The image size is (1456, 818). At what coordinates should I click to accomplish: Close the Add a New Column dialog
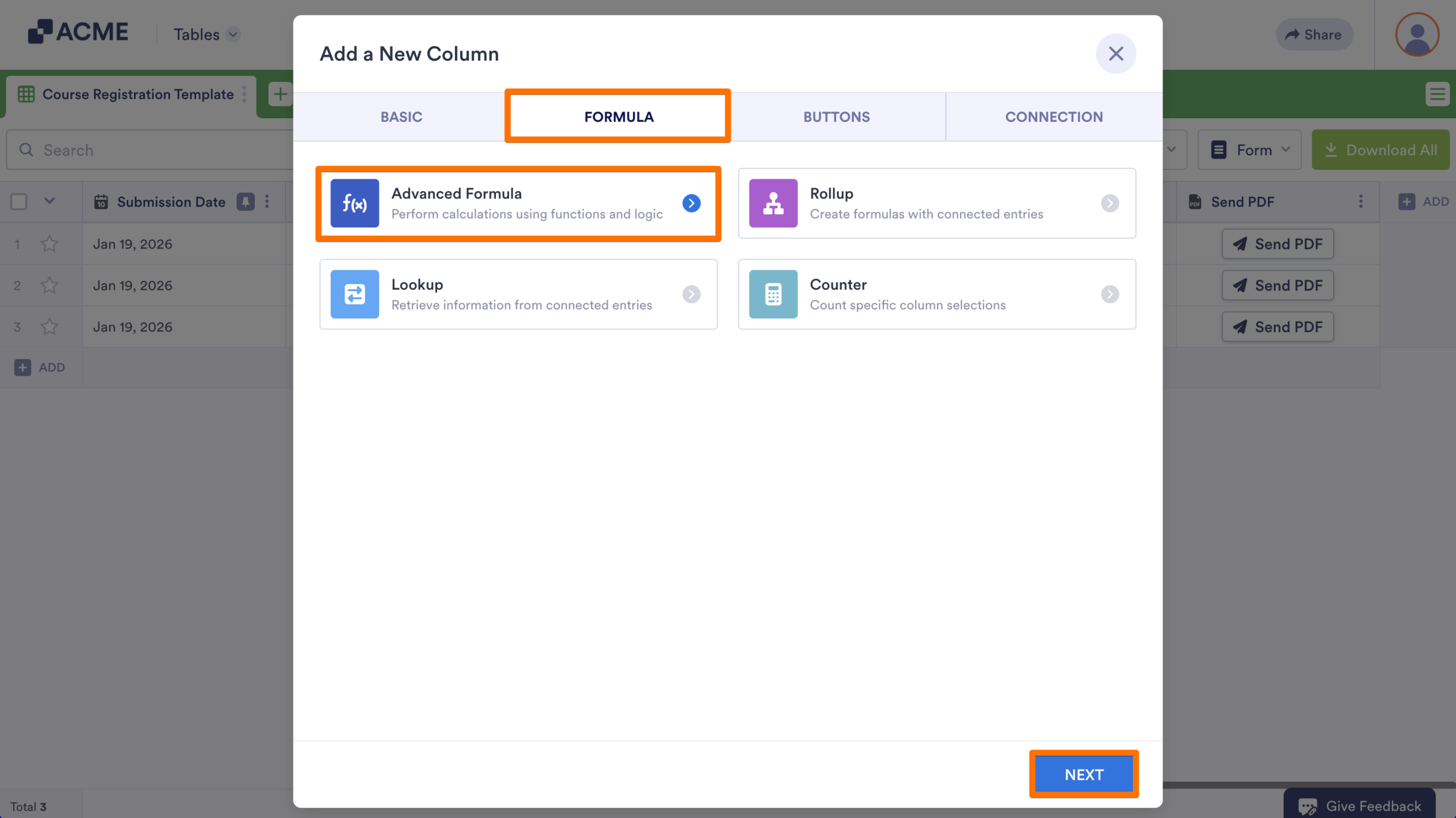[1115, 53]
